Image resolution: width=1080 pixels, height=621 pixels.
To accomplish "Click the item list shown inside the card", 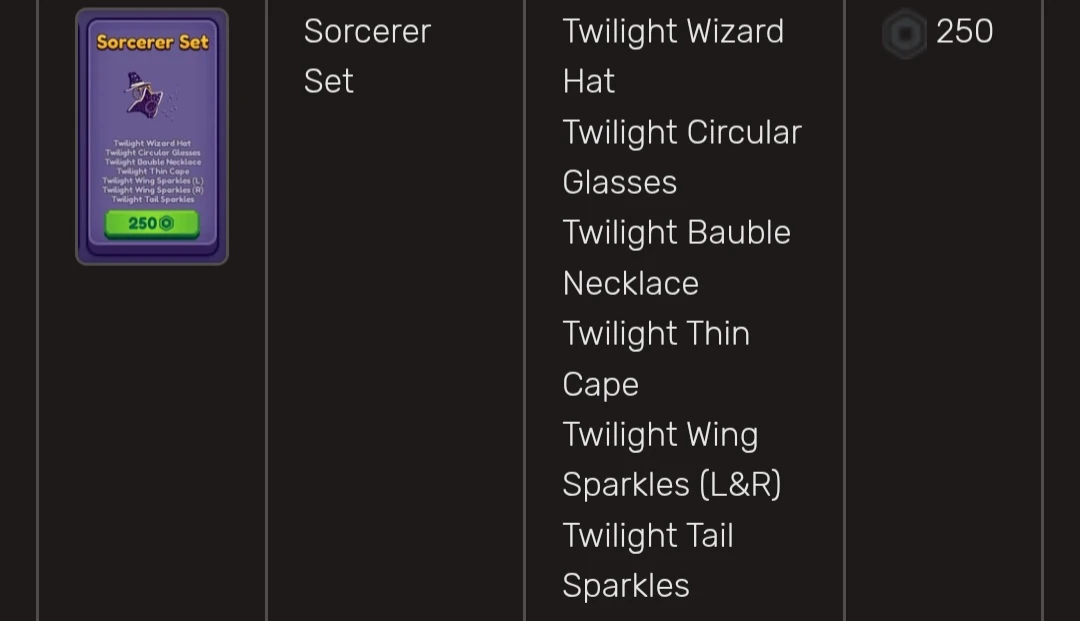I will 151,170.
